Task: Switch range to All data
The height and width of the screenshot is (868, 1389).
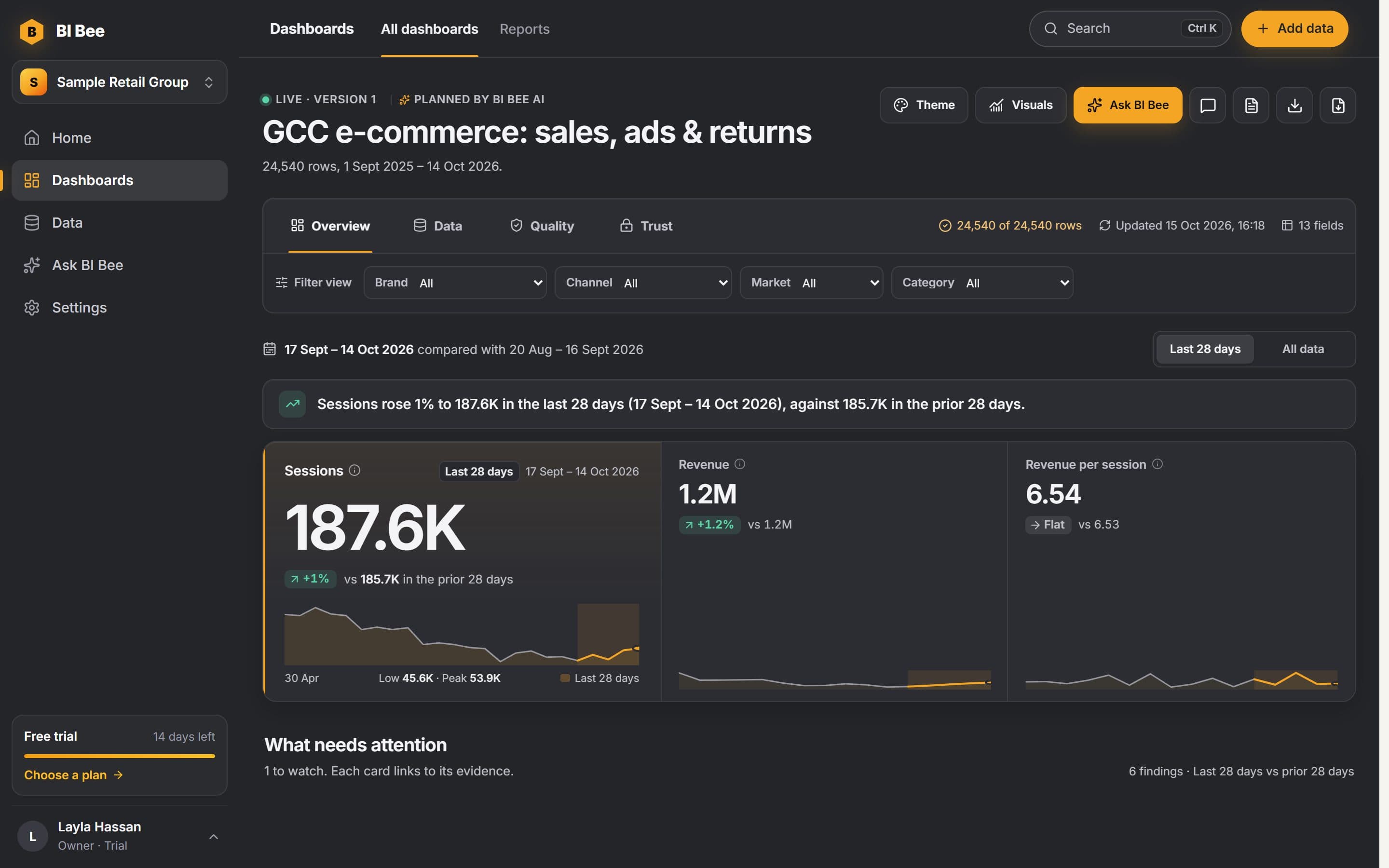Action: [1303, 349]
